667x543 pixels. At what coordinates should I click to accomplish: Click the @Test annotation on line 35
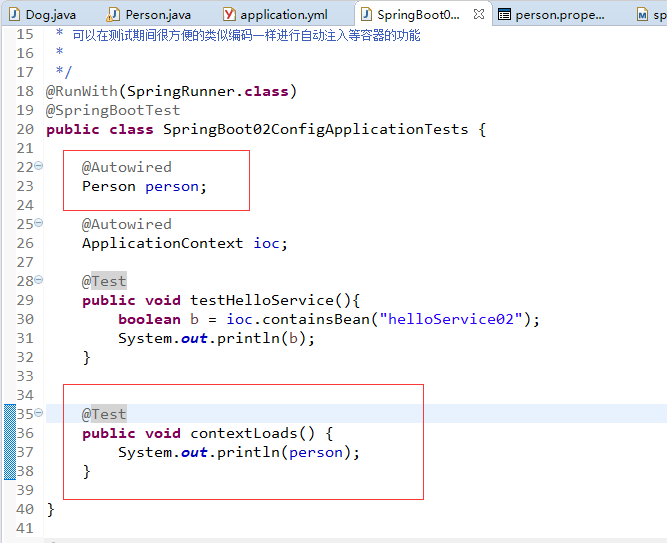click(104, 414)
